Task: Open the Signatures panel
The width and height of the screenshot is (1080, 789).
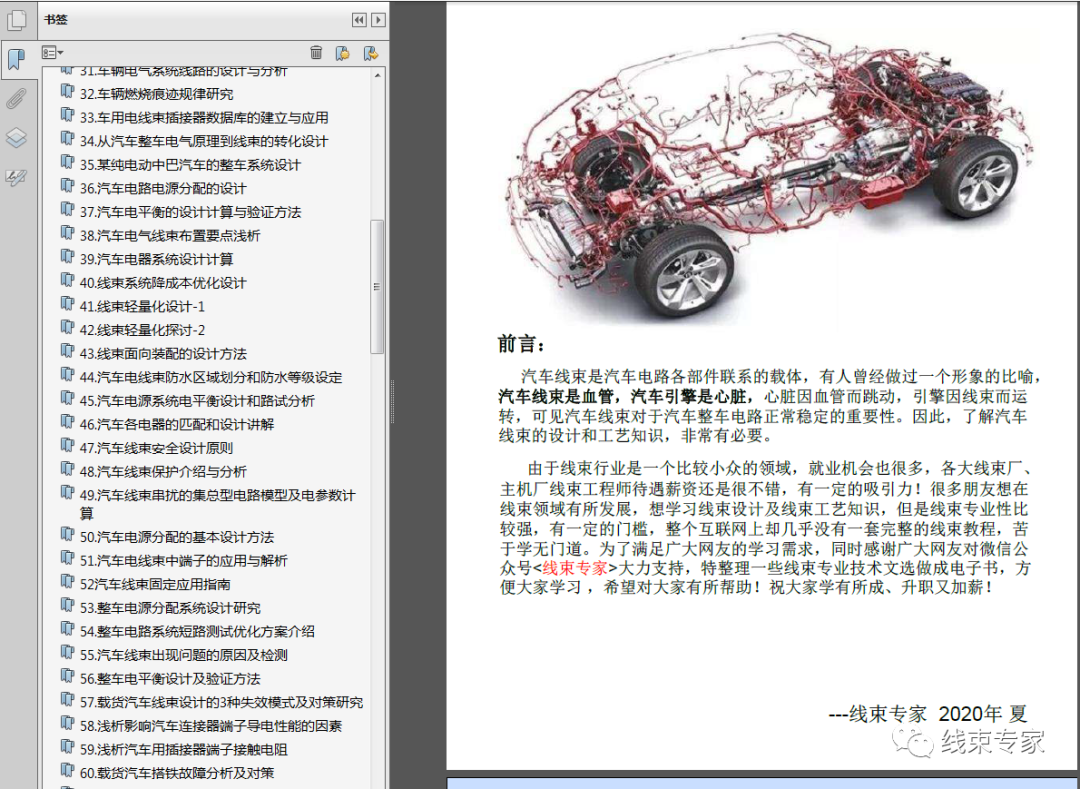Action: coord(17,177)
